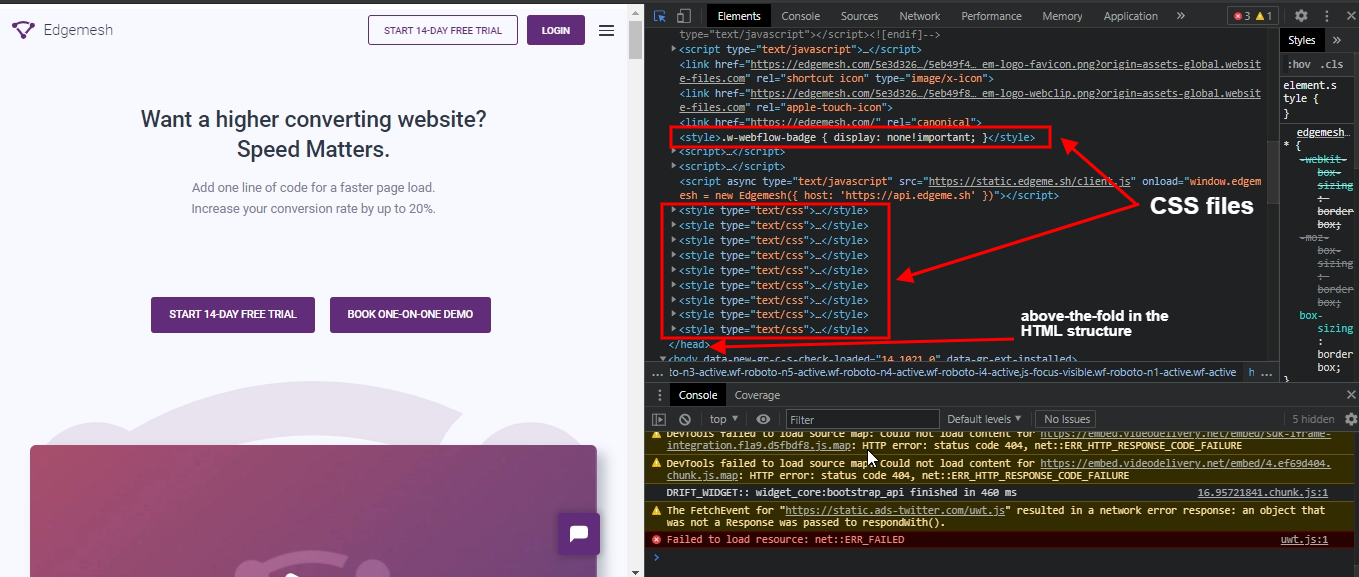Image resolution: width=1359 pixels, height=577 pixels.
Task: Open the em-logo-webclip.png href link
Action: point(970,100)
